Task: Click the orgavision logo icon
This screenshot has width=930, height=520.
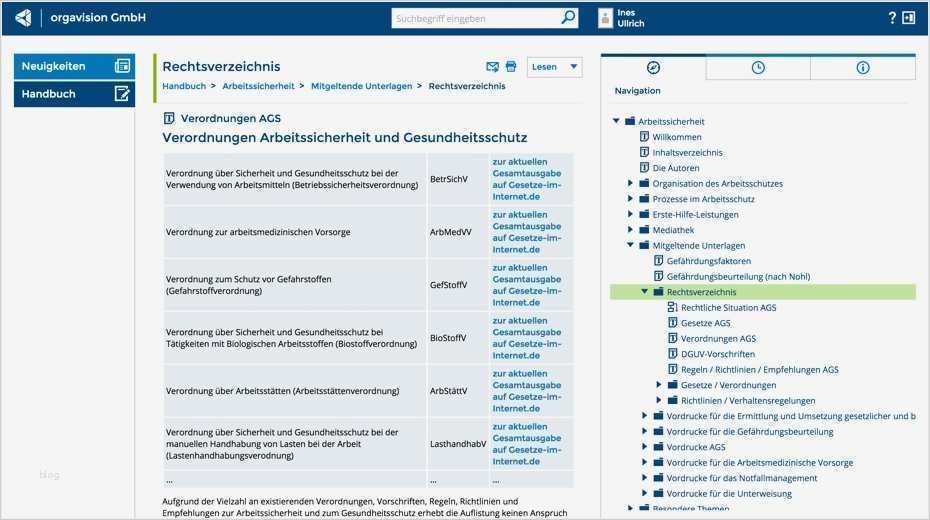Action: pos(23,18)
